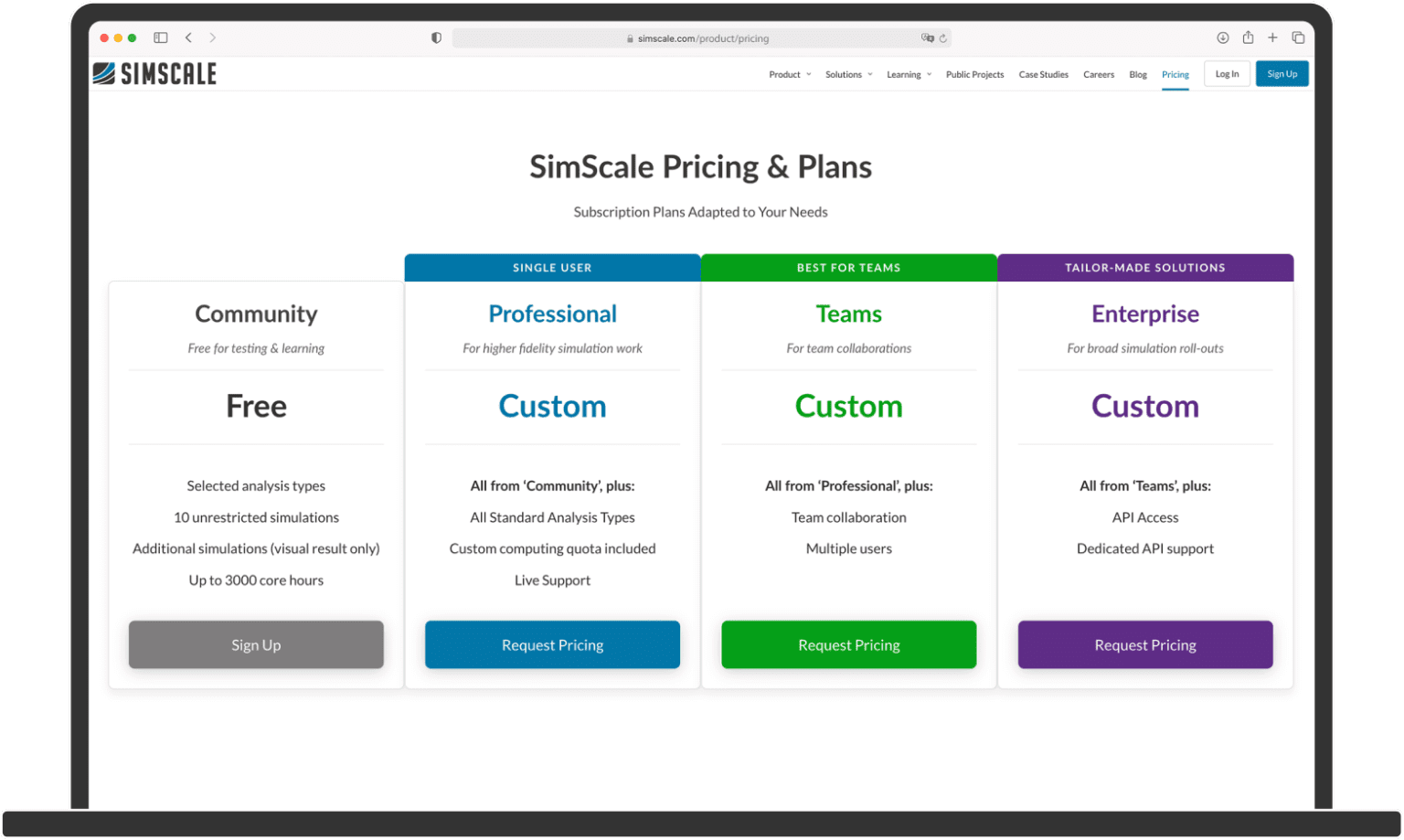Open the Product dropdown menu
The height and width of the screenshot is (840, 1404).
click(788, 74)
